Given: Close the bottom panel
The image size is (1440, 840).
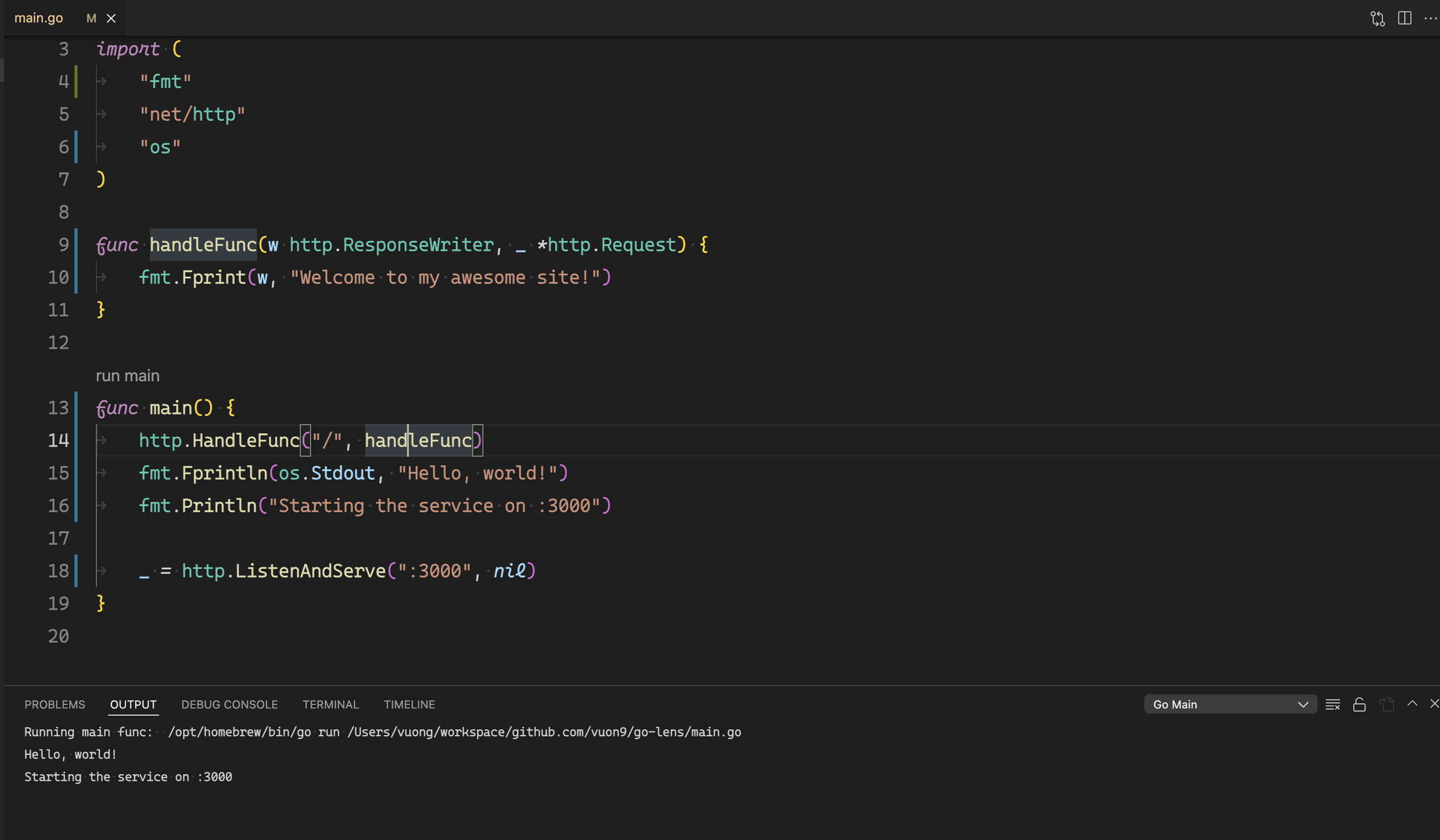Looking at the screenshot, I should [1434, 703].
